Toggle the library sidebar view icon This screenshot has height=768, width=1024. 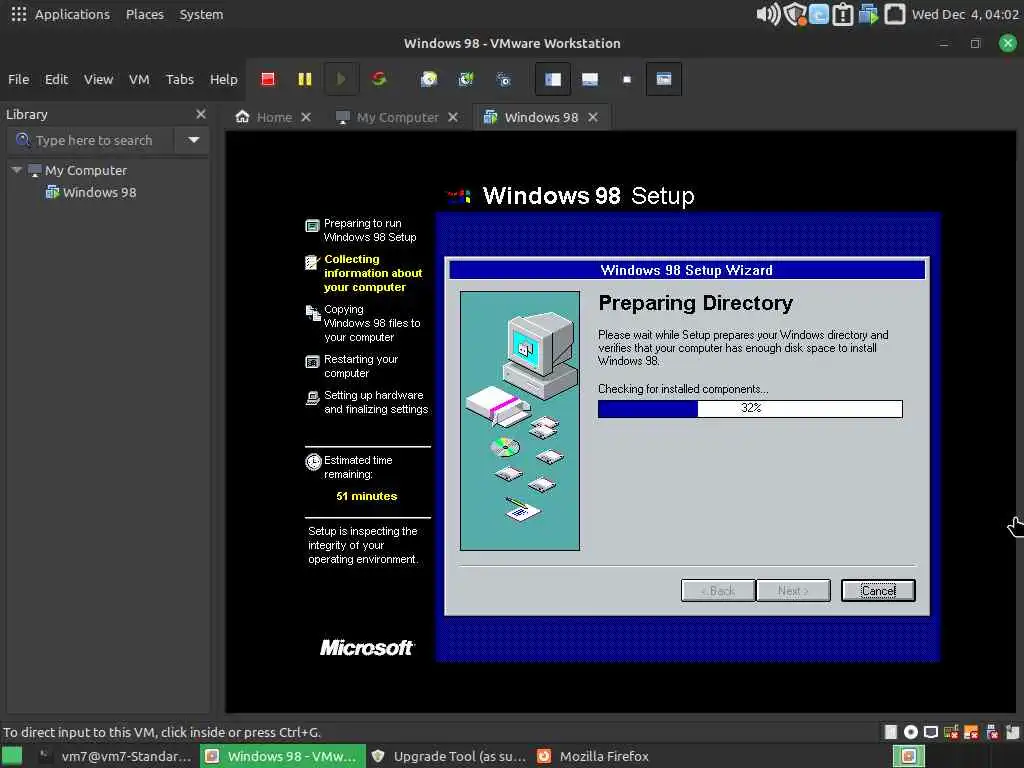(552, 79)
